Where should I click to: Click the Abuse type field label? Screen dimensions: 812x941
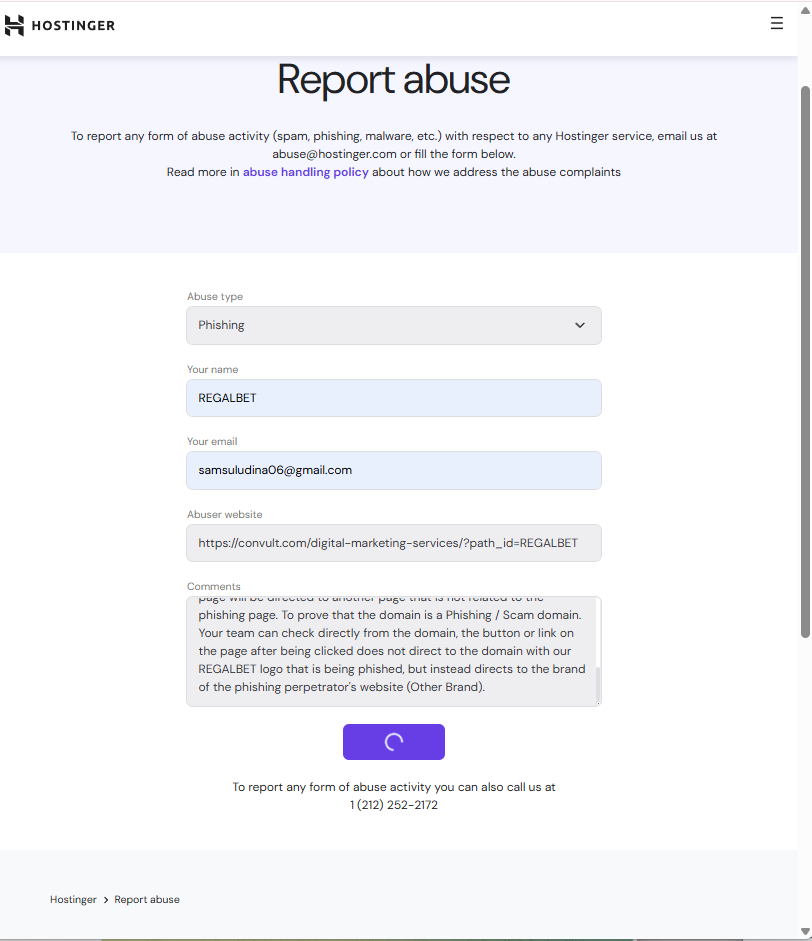click(x=215, y=296)
